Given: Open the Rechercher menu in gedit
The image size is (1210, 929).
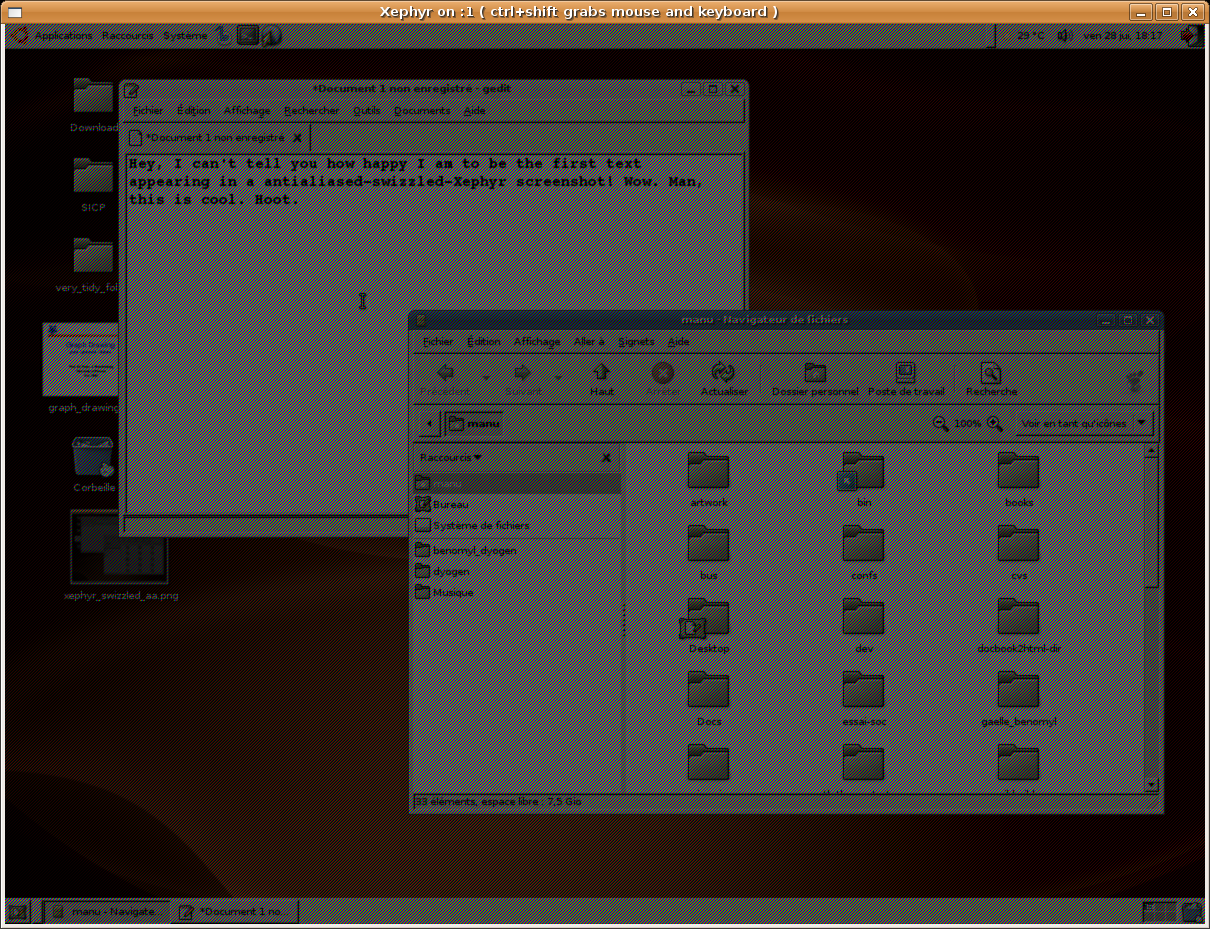Looking at the screenshot, I should (x=311, y=111).
